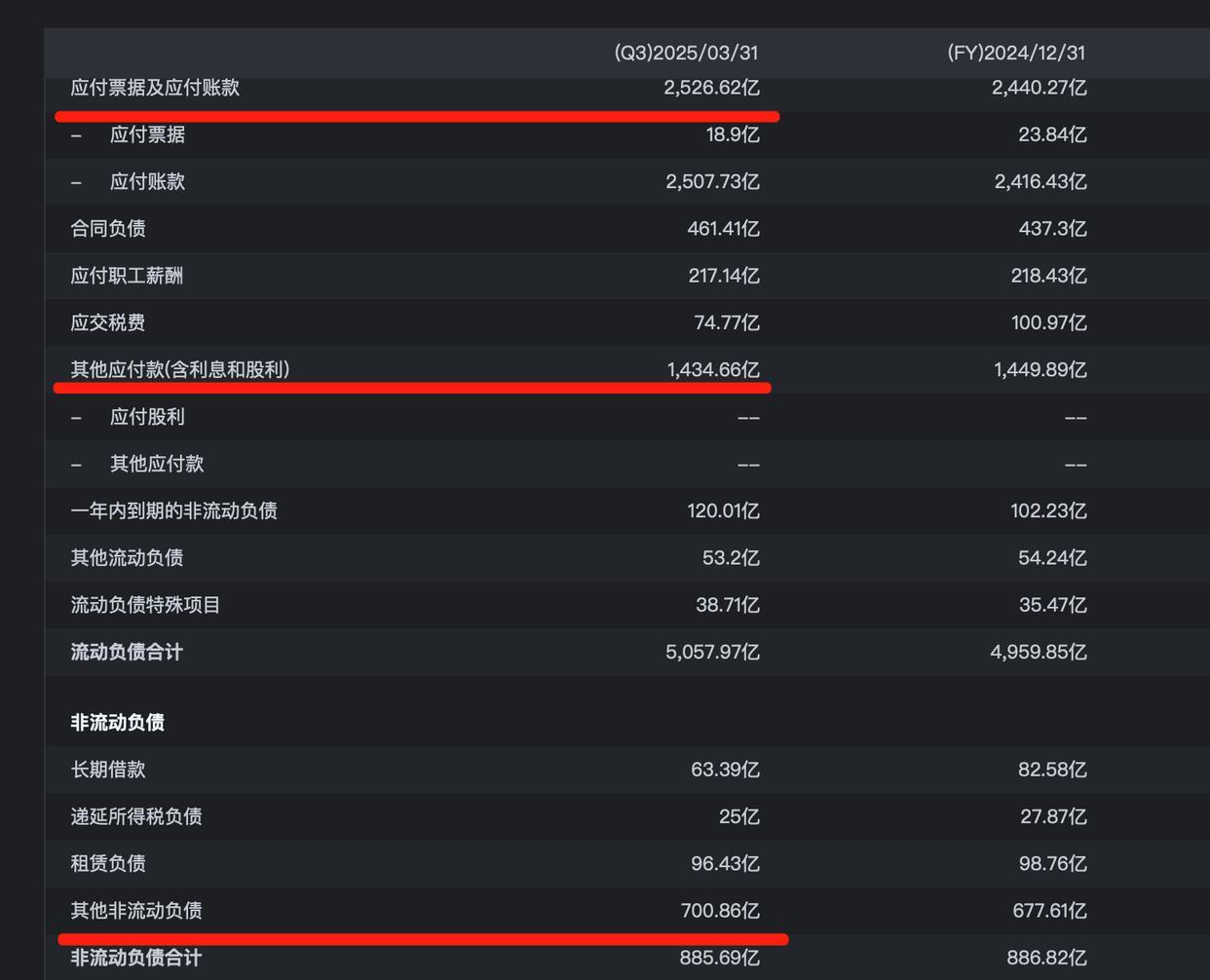Click the 租赁负债 row label
Image resolution: width=1210 pixels, height=980 pixels.
[108, 864]
